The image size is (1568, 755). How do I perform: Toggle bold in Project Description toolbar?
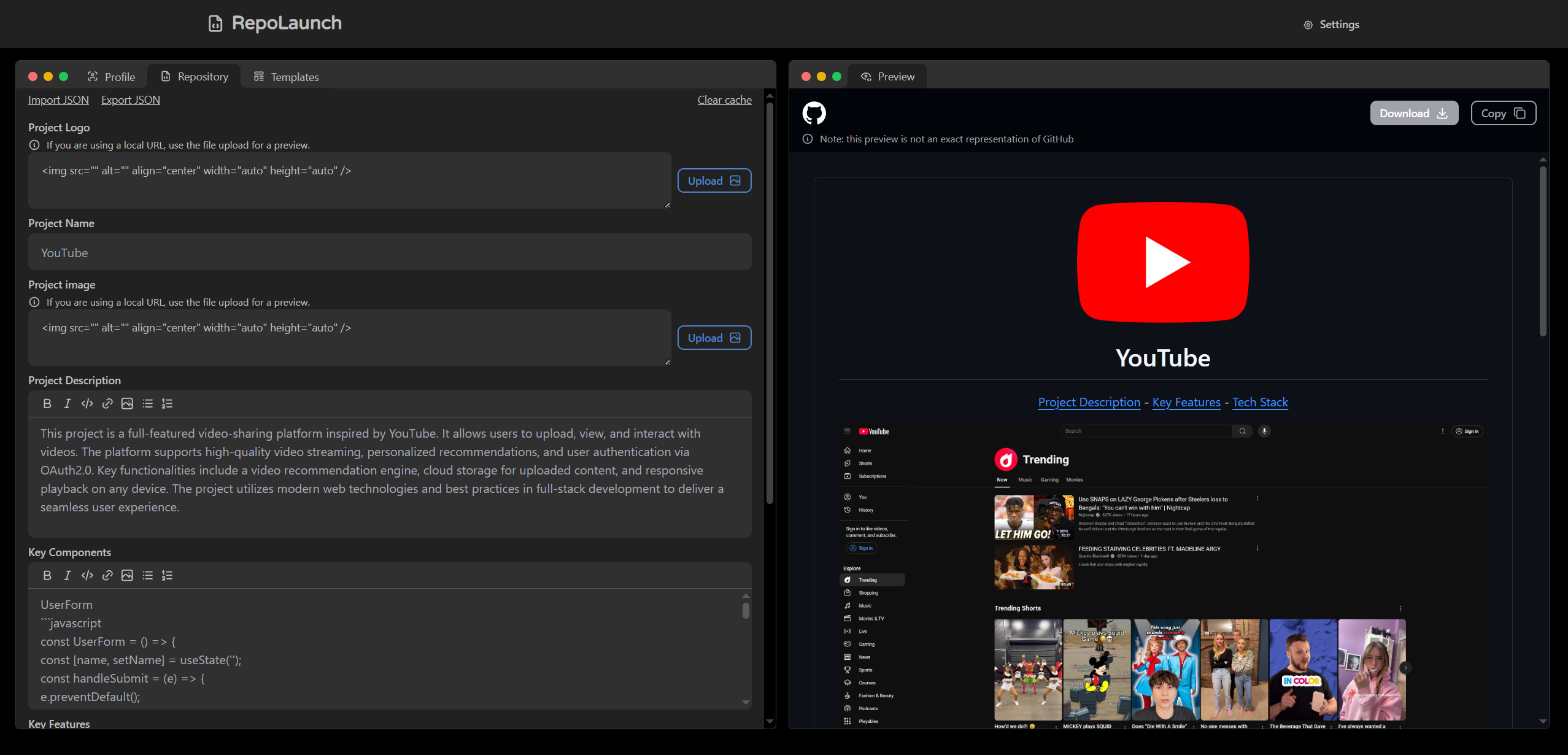47,403
